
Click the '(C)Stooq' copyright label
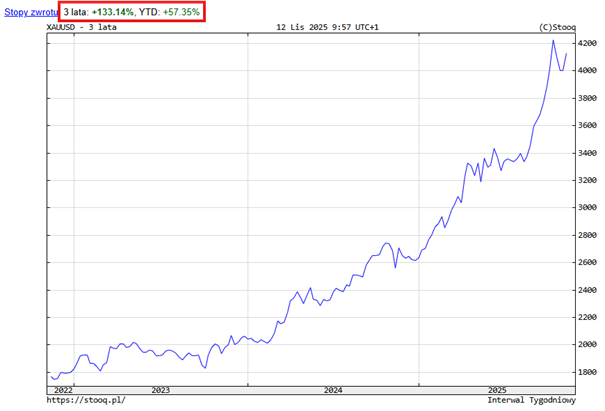558,27
